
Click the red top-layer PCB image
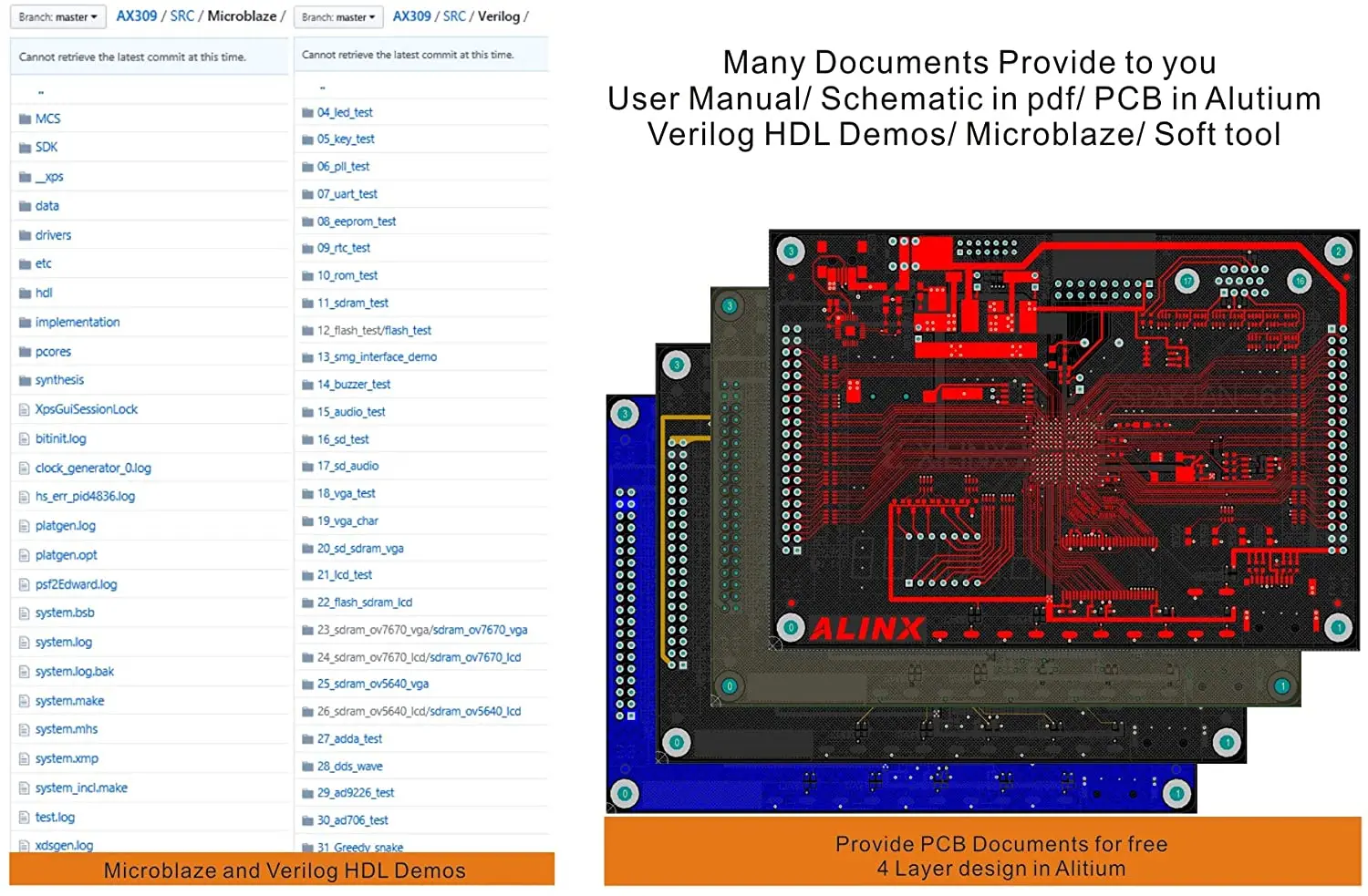(1064, 439)
